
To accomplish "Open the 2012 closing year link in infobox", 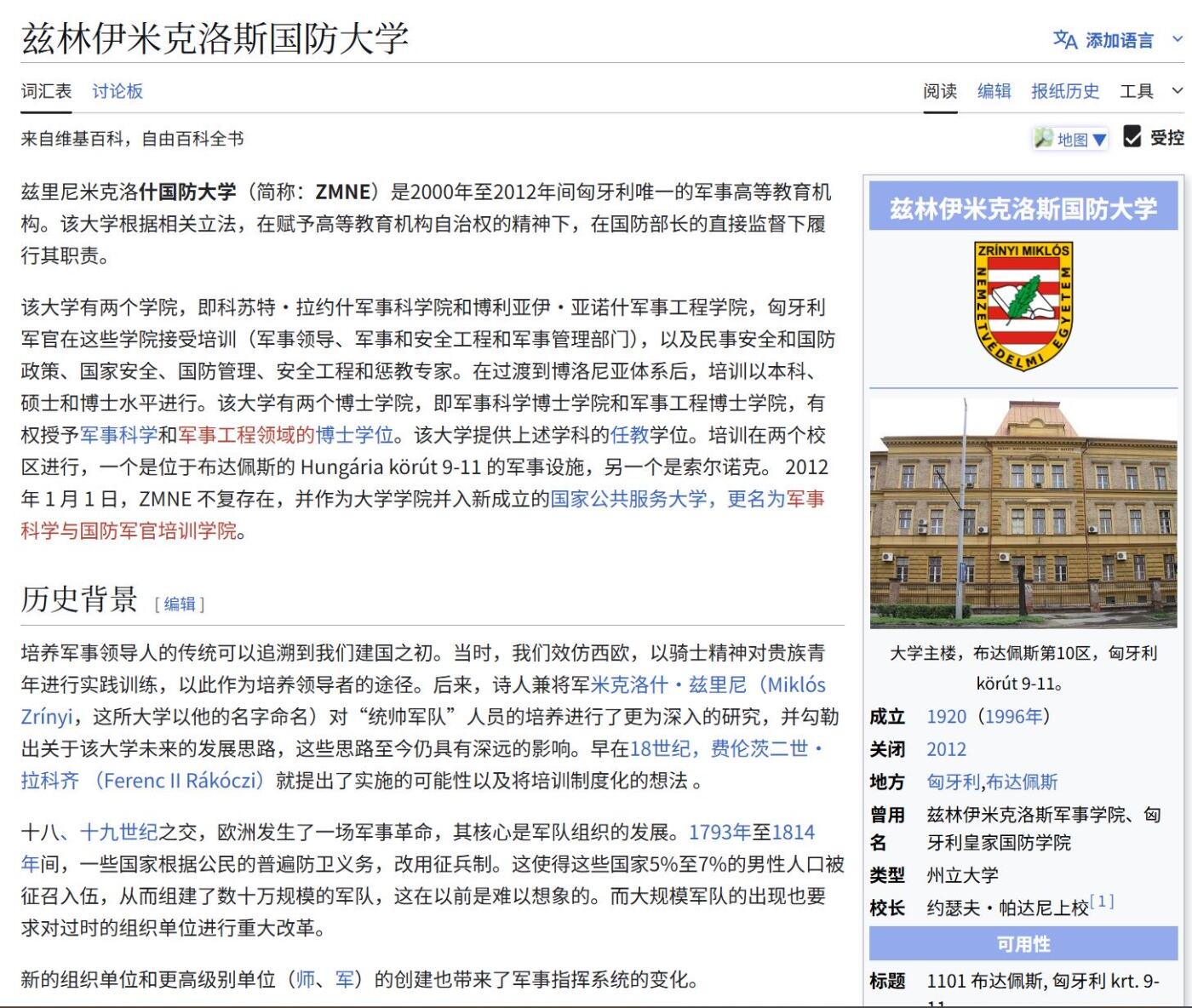I will (946, 749).
